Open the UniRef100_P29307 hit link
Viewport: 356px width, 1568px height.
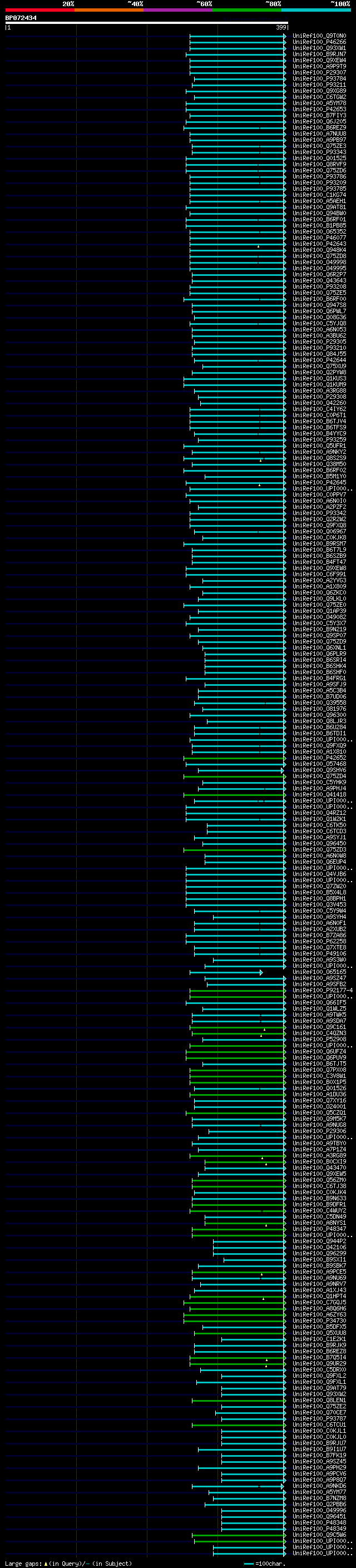319,72
